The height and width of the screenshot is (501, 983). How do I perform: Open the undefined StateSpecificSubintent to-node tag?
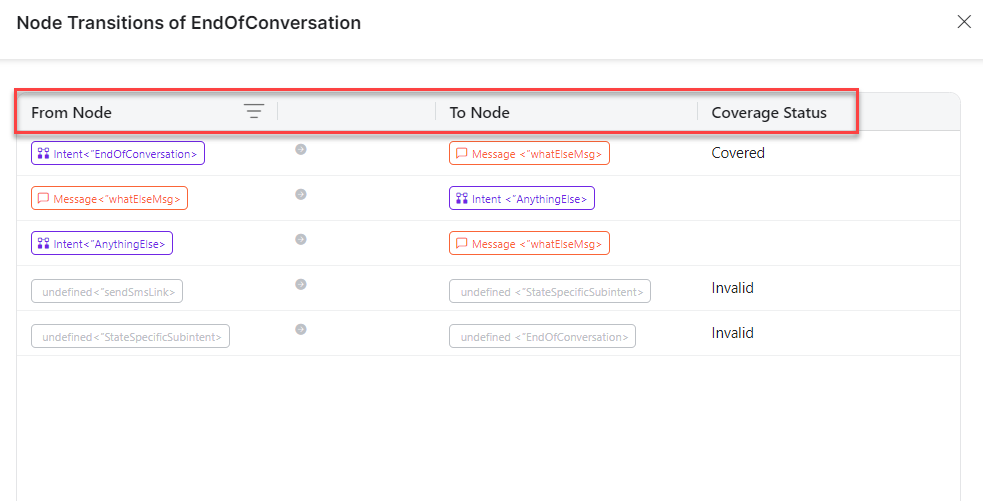pos(549,291)
